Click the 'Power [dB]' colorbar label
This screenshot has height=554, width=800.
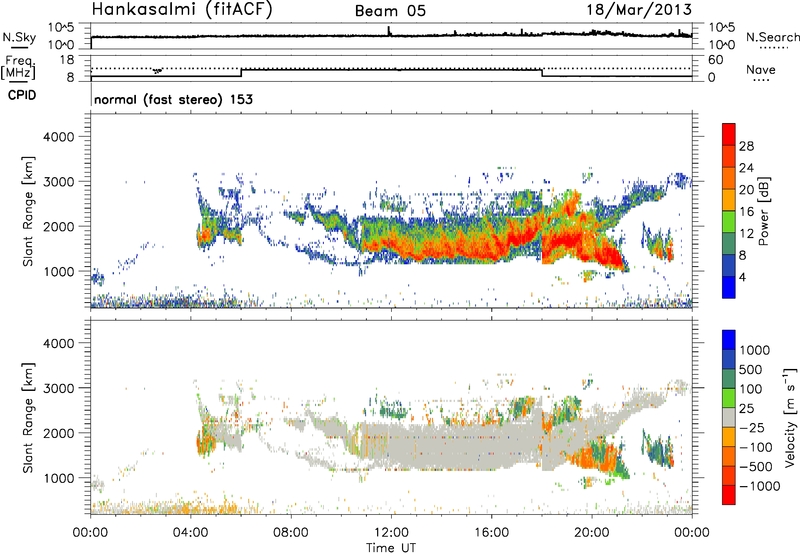(x=763, y=211)
